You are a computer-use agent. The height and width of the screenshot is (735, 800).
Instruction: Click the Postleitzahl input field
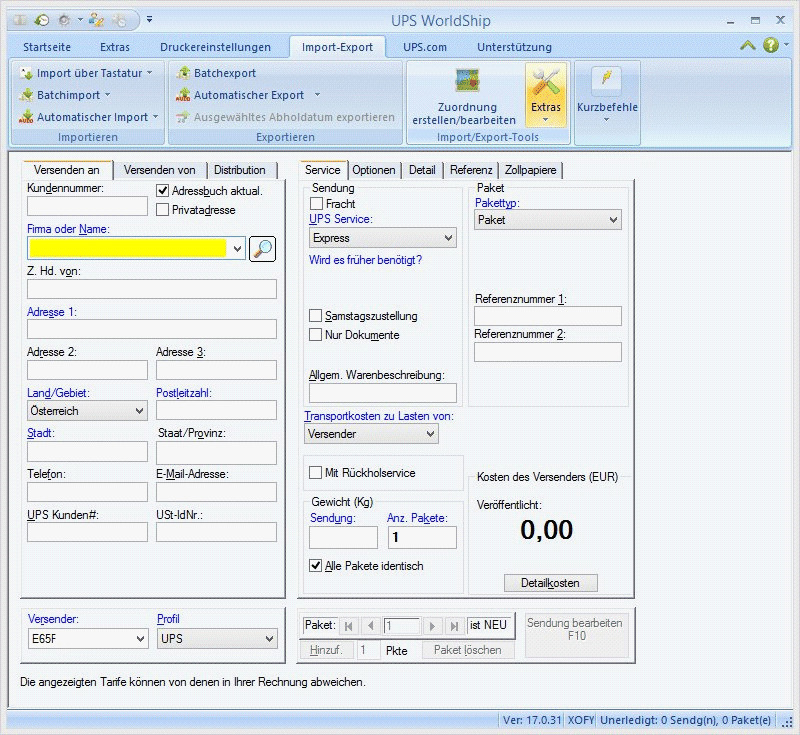(x=216, y=410)
